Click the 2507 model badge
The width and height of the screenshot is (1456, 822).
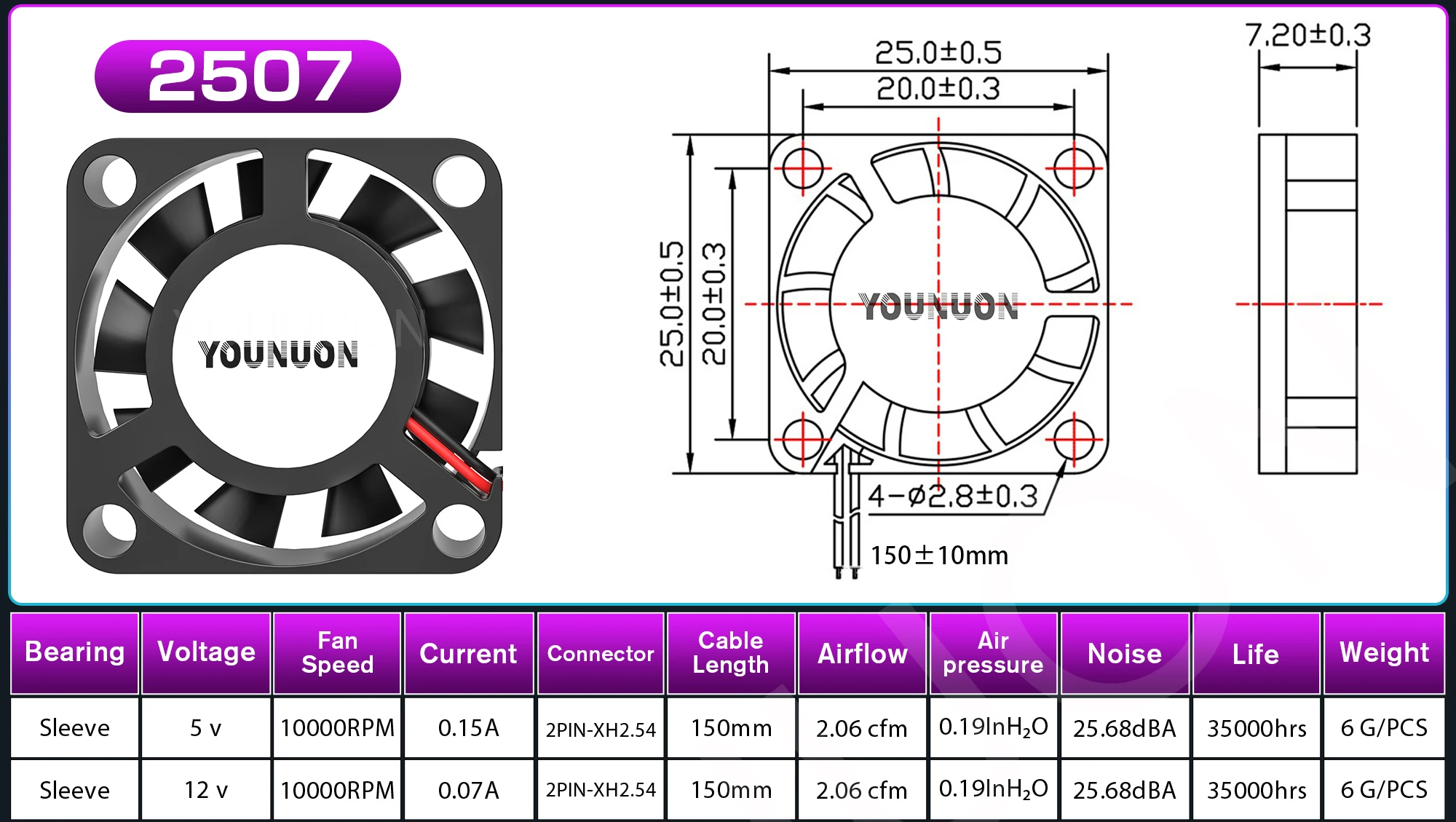(248, 76)
